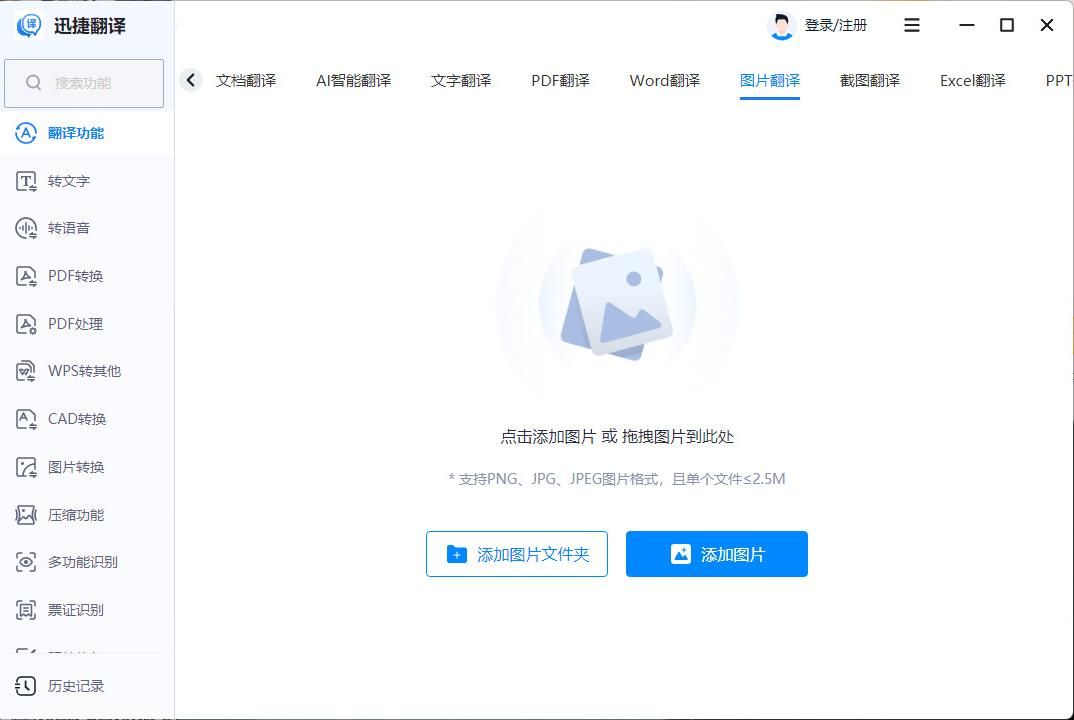1074x720 pixels.
Task: Open the hamburger menu icon
Action: point(912,25)
